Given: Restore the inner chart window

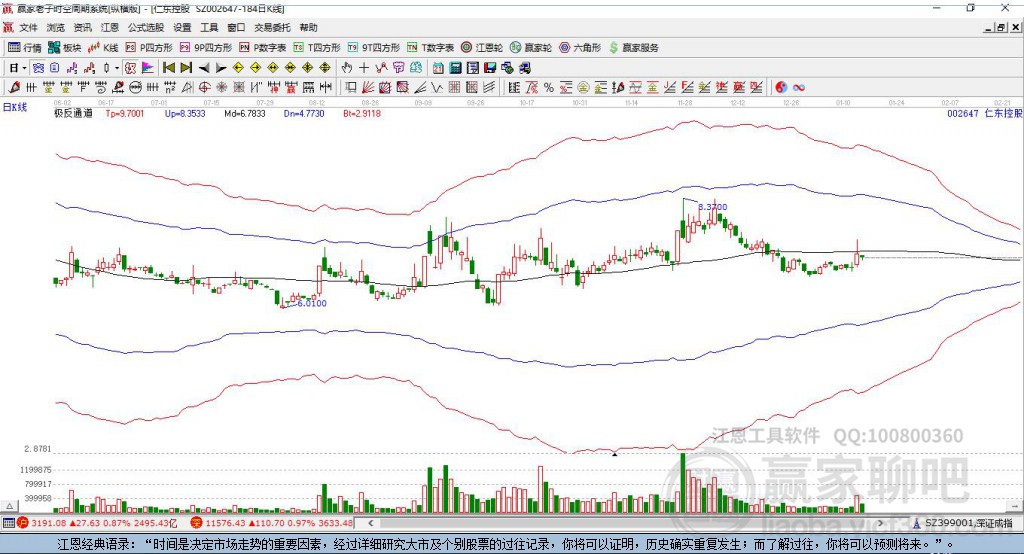Looking at the screenshot, I should click(x=1001, y=27).
